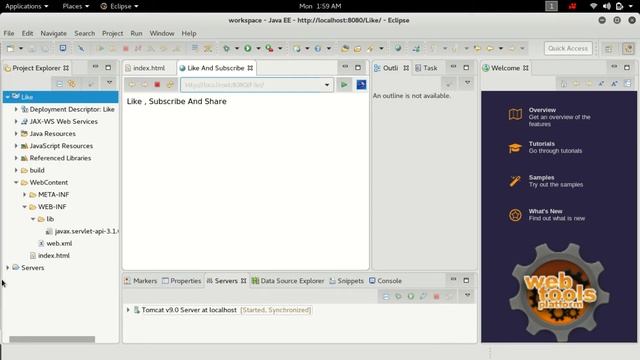The image size is (640, 360).
Task: Switch to the Task tab
Action: pyautogui.click(x=426, y=68)
